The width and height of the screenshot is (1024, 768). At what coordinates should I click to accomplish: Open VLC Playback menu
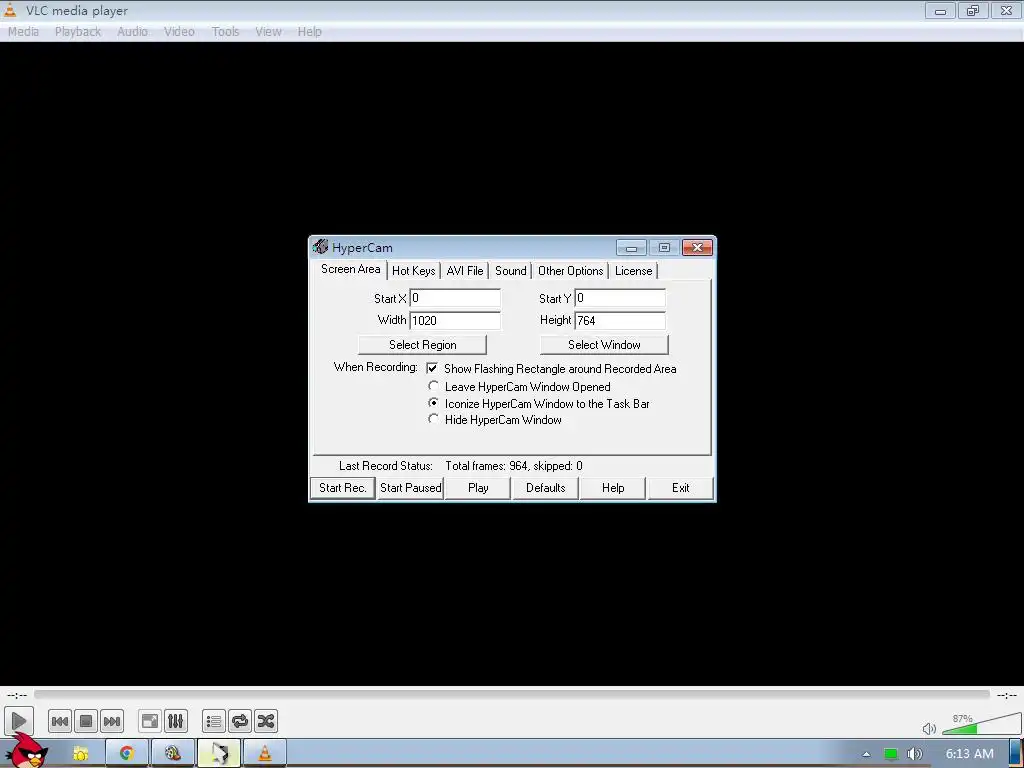coord(78,31)
